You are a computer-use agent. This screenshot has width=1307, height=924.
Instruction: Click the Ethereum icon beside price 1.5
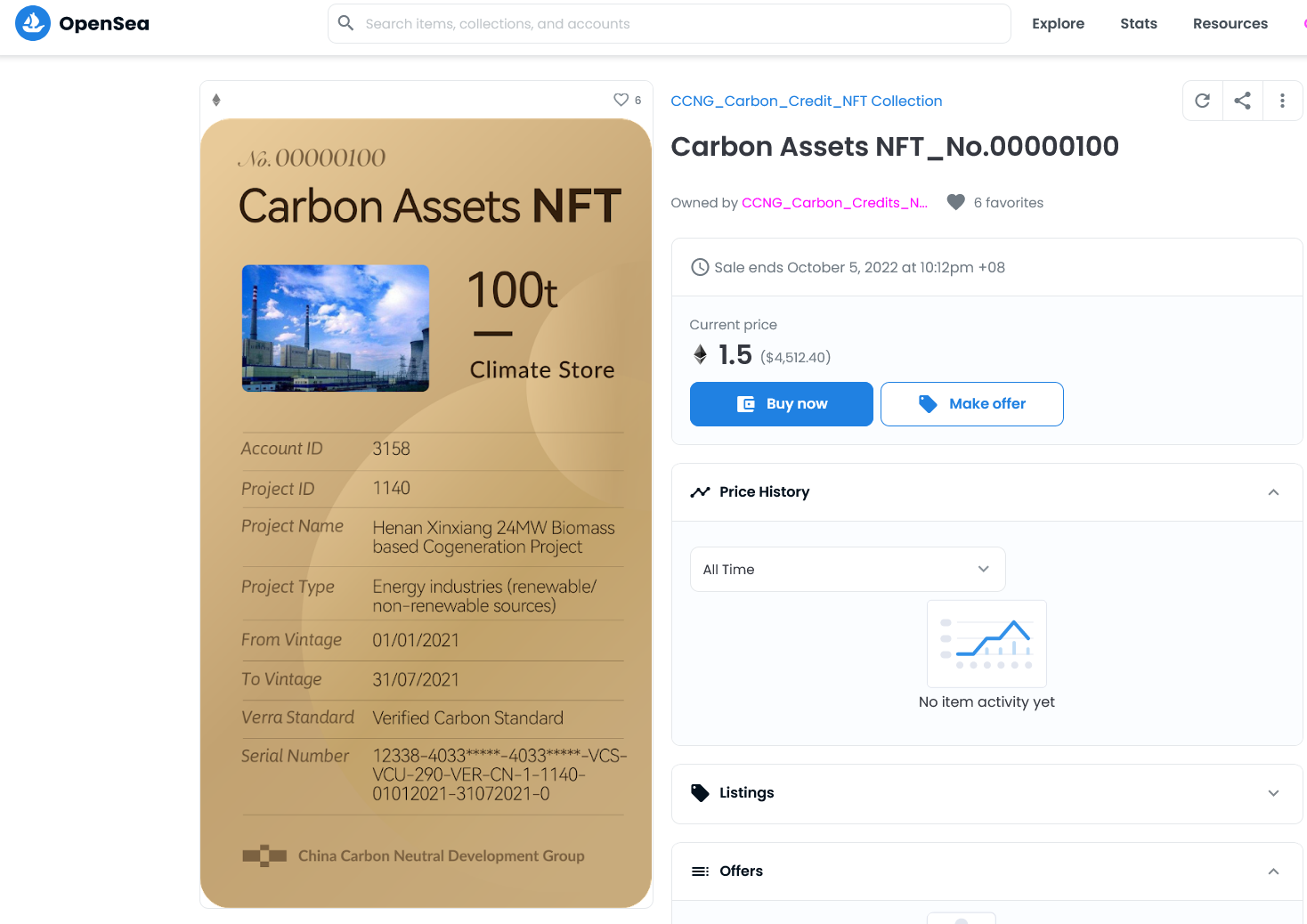click(701, 355)
